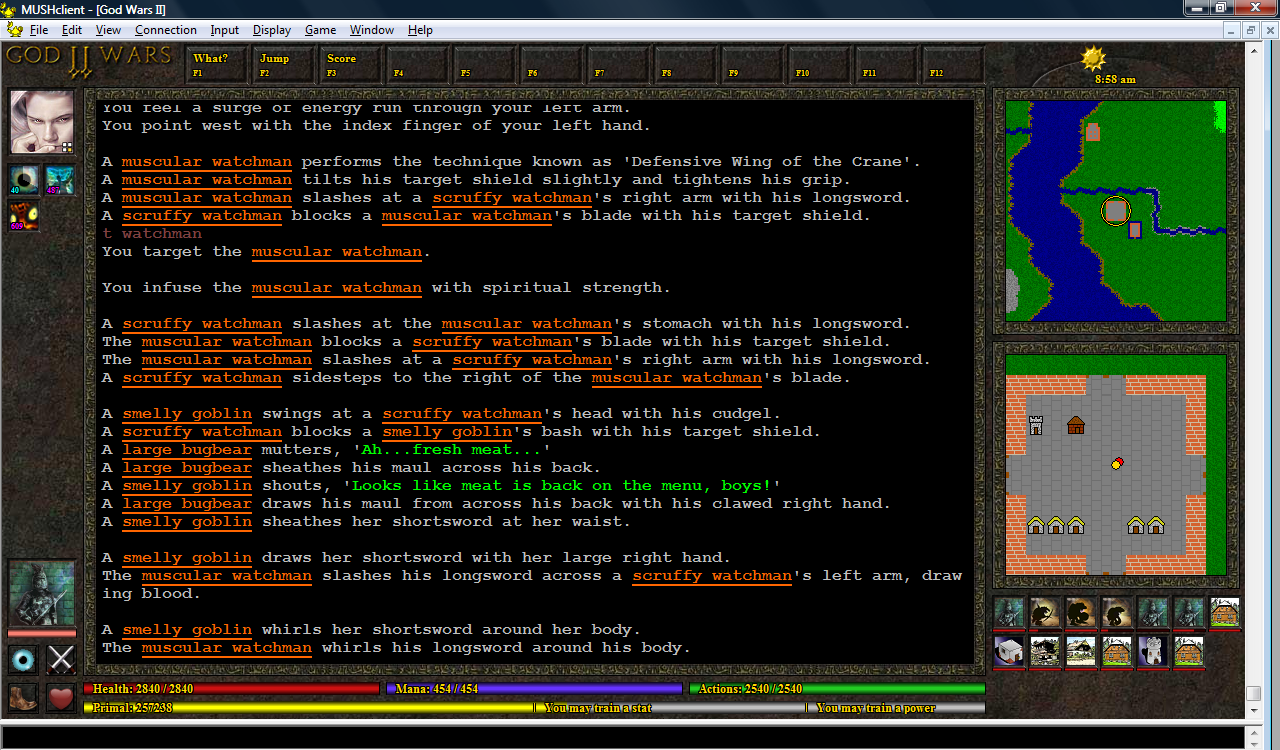The height and width of the screenshot is (750, 1280).
Task: Click the red heart icon
Action: click(x=62, y=697)
